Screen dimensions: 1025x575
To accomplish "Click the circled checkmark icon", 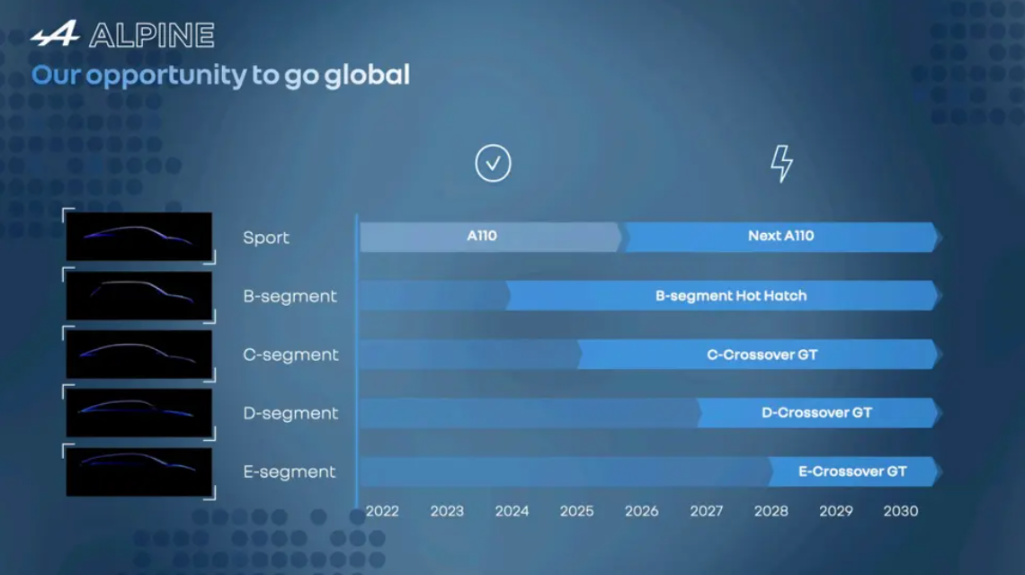I will [x=493, y=163].
